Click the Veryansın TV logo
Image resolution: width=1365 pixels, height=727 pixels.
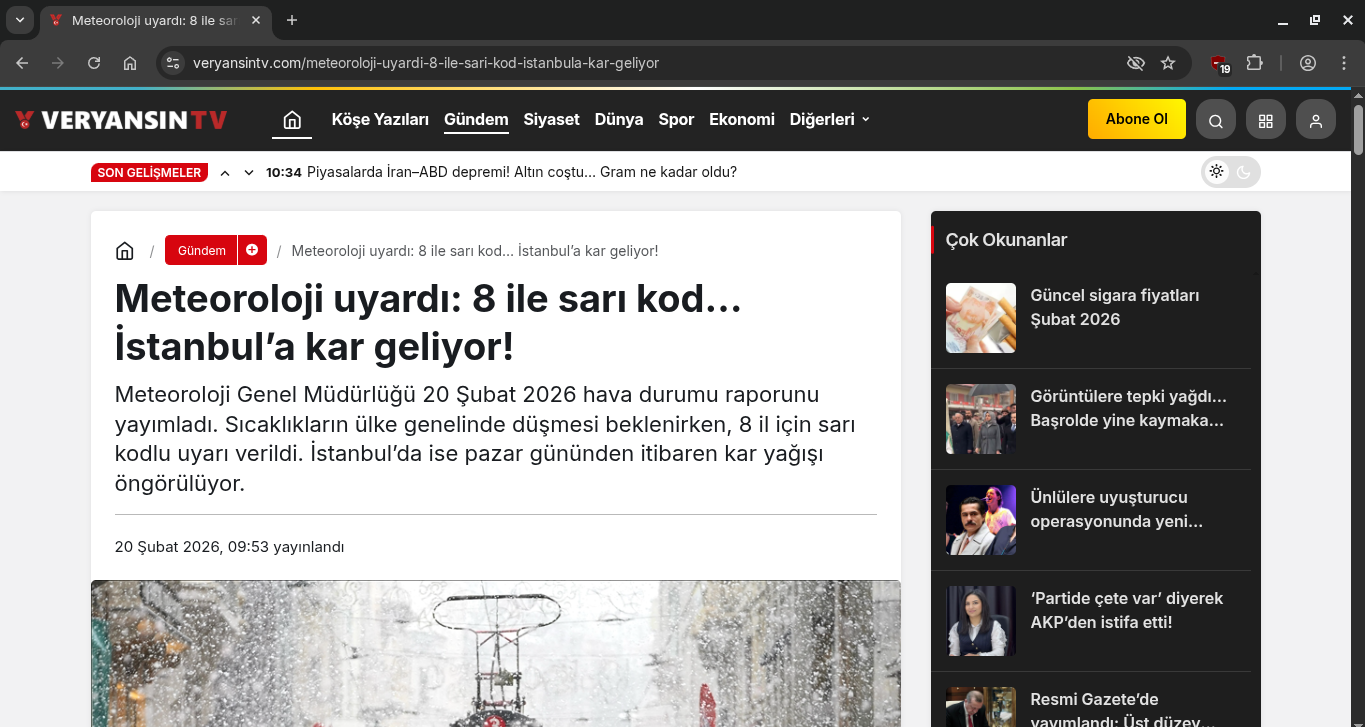(x=120, y=119)
